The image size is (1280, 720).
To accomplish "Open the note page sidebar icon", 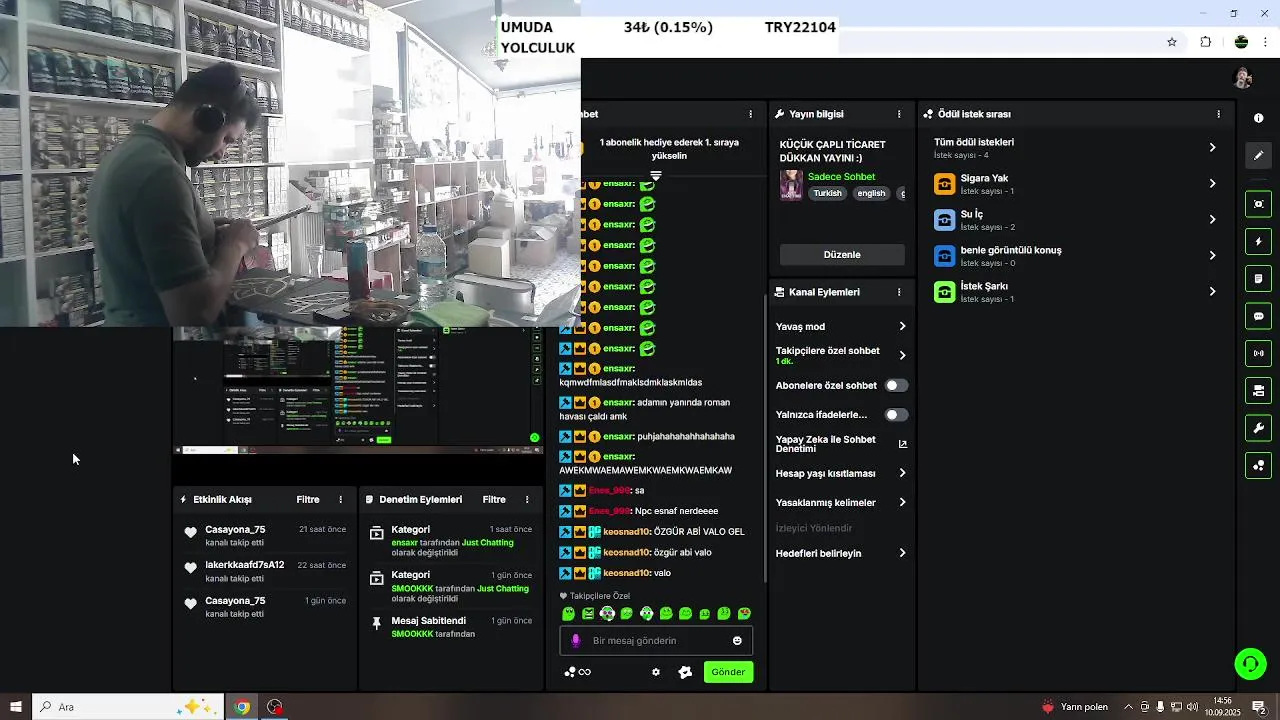I will point(1258,278).
